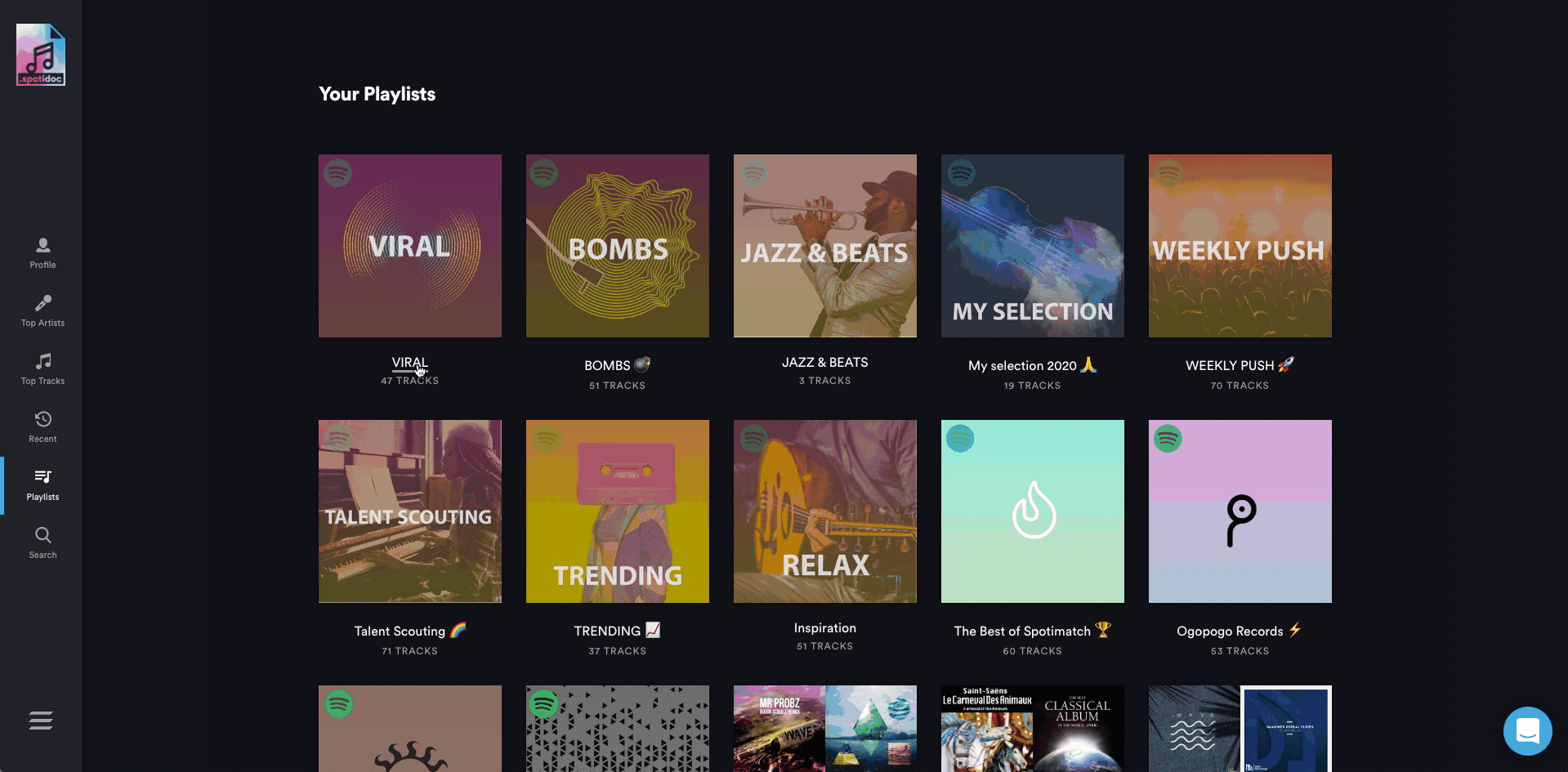1568x772 pixels.
Task: Click The Best of Spotimatch title
Action: [1032, 631]
